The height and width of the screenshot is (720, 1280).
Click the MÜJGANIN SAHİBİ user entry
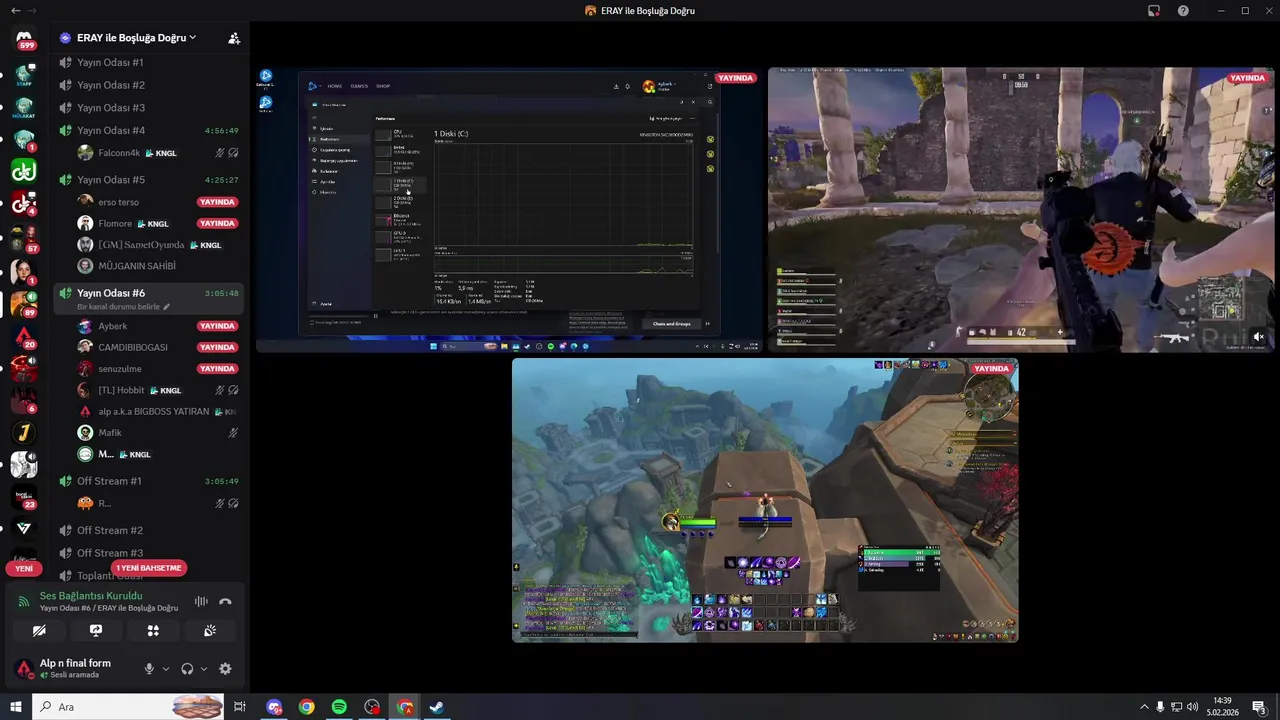pyautogui.click(x=158, y=266)
